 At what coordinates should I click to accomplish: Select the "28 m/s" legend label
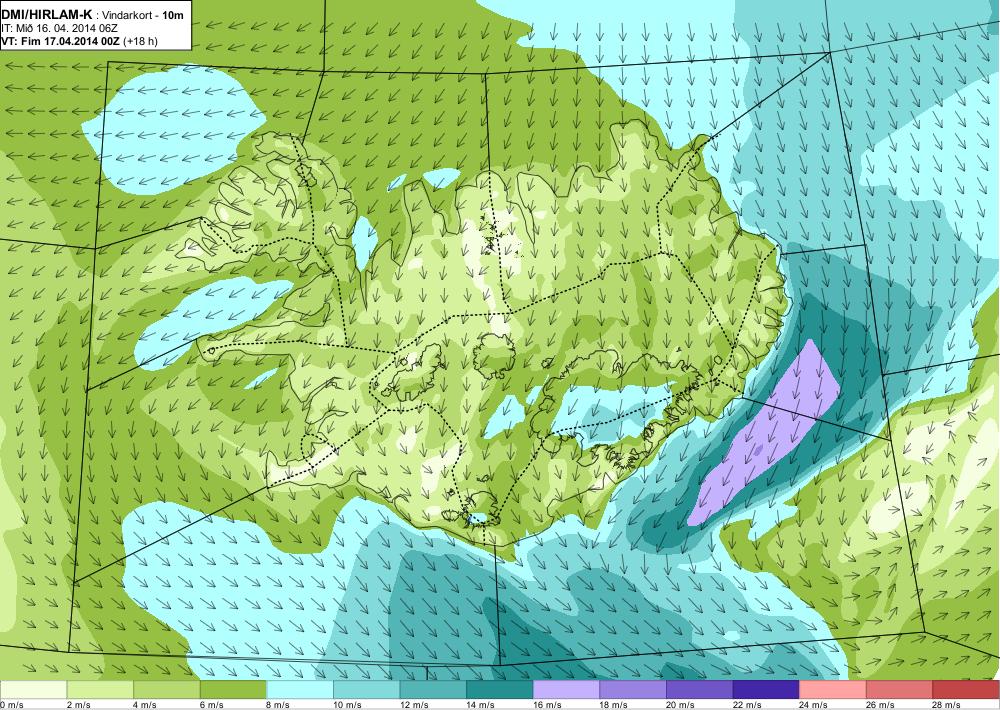pyautogui.click(x=947, y=704)
